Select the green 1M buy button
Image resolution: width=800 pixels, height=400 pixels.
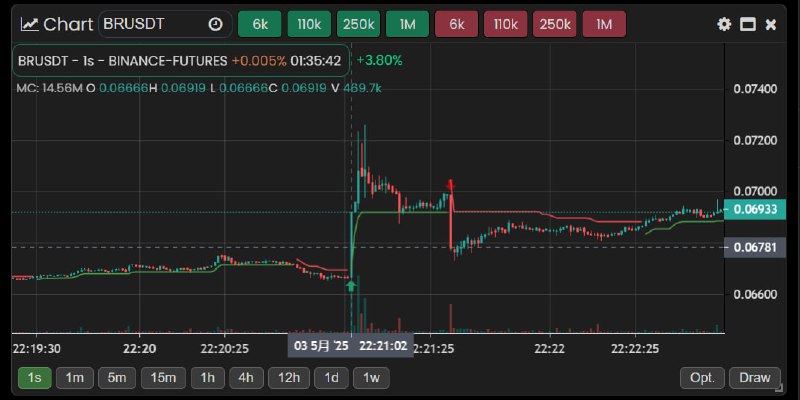tap(407, 24)
